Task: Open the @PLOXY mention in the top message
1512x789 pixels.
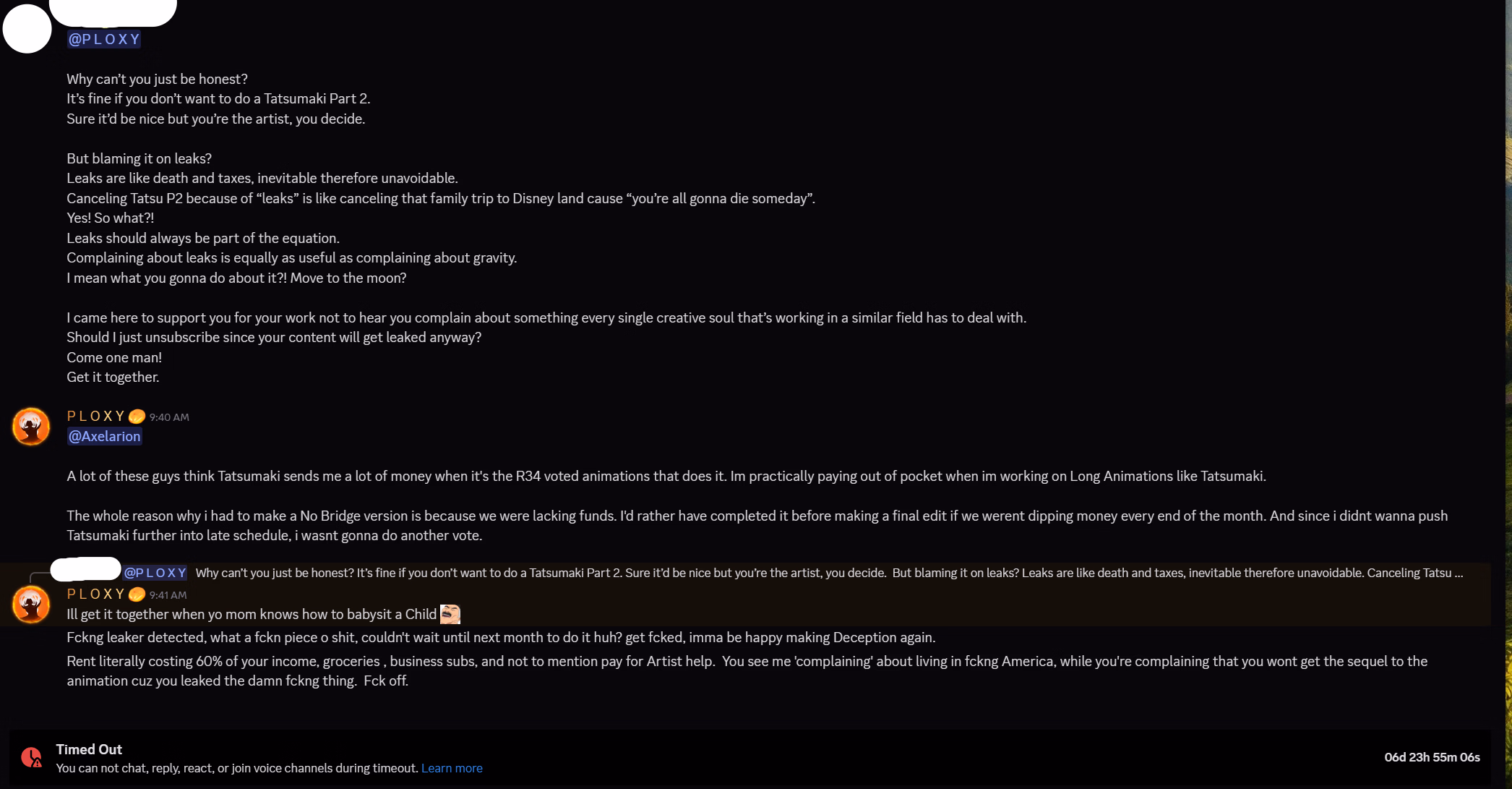Action: 104,39
